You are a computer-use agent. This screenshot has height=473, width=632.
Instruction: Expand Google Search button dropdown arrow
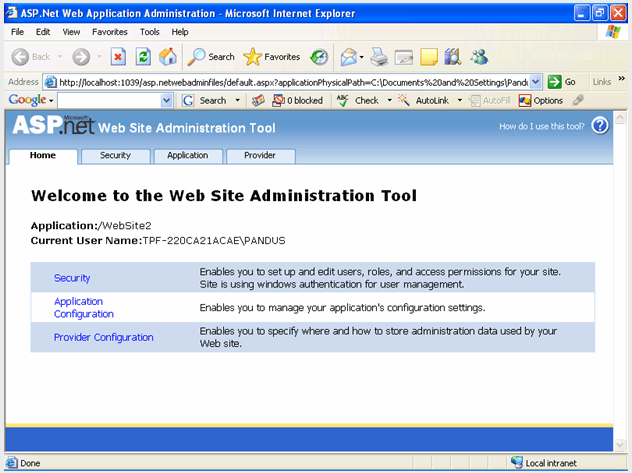pyautogui.click(x=237, y=100)
